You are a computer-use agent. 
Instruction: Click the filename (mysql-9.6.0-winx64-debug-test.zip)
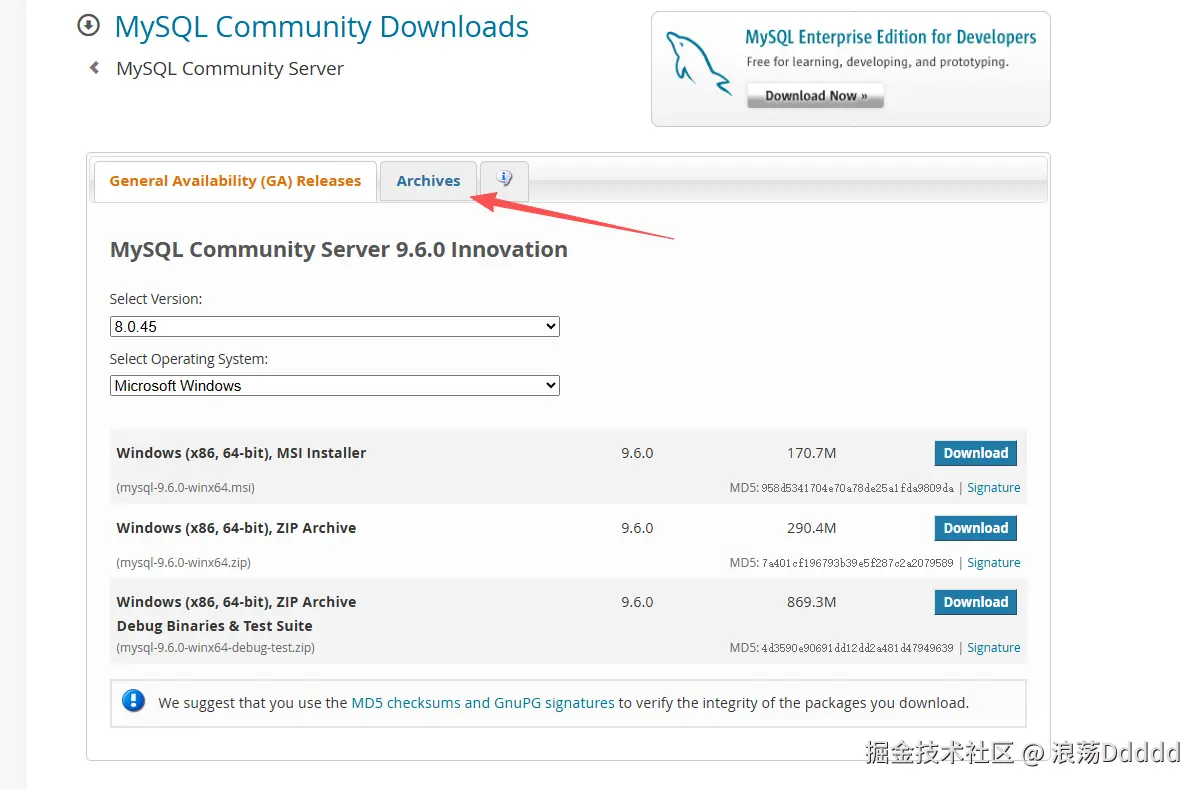(x=215, y=648)
